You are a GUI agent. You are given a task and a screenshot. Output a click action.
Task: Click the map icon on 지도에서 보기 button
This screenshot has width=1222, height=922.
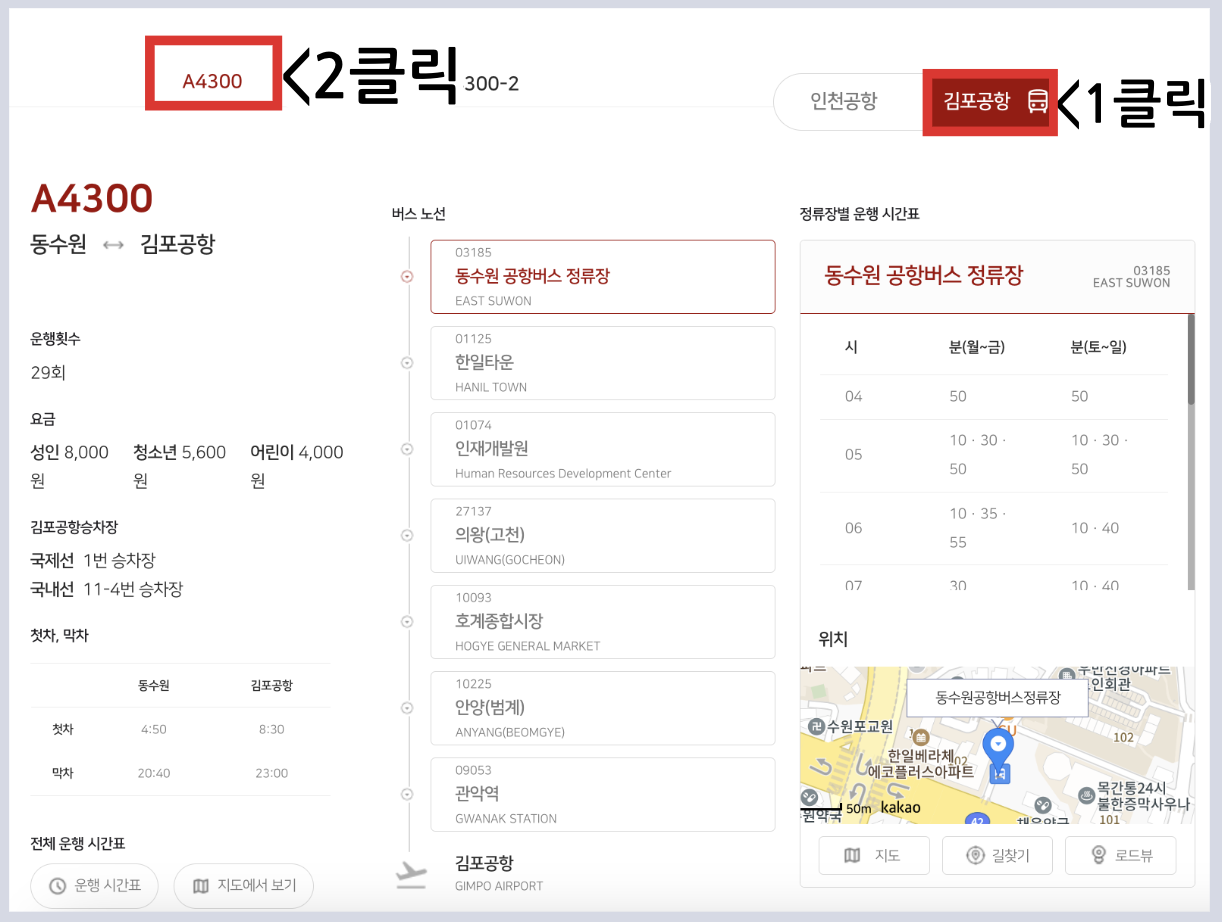(200, 886)
